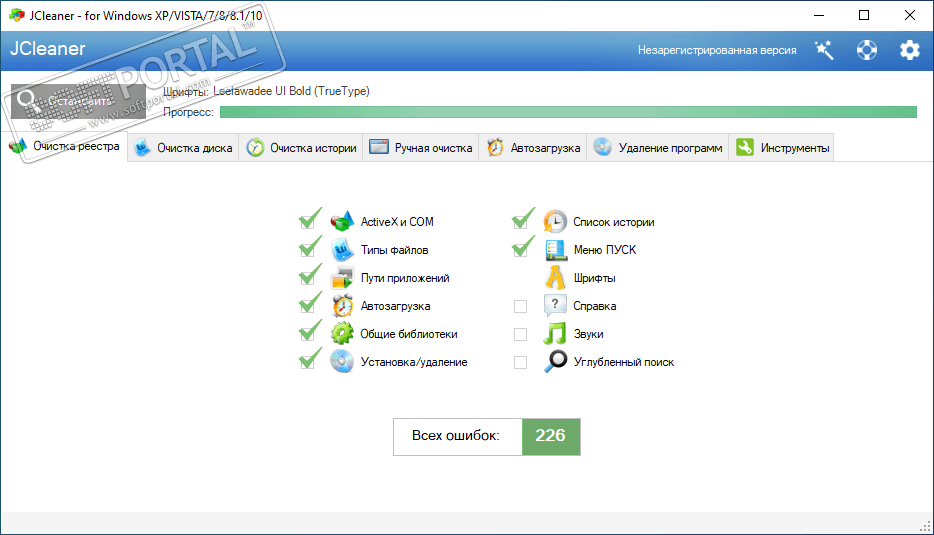Click the Меню ПУСК label

[605, 250]
